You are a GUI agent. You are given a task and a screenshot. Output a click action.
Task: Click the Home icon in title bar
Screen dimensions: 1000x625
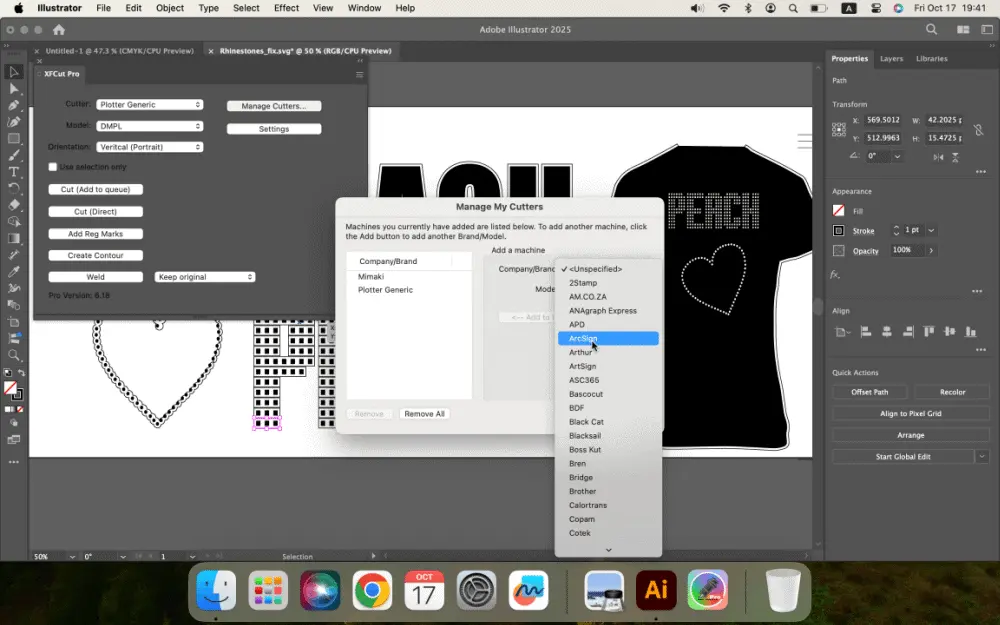[x=59, y=29]
